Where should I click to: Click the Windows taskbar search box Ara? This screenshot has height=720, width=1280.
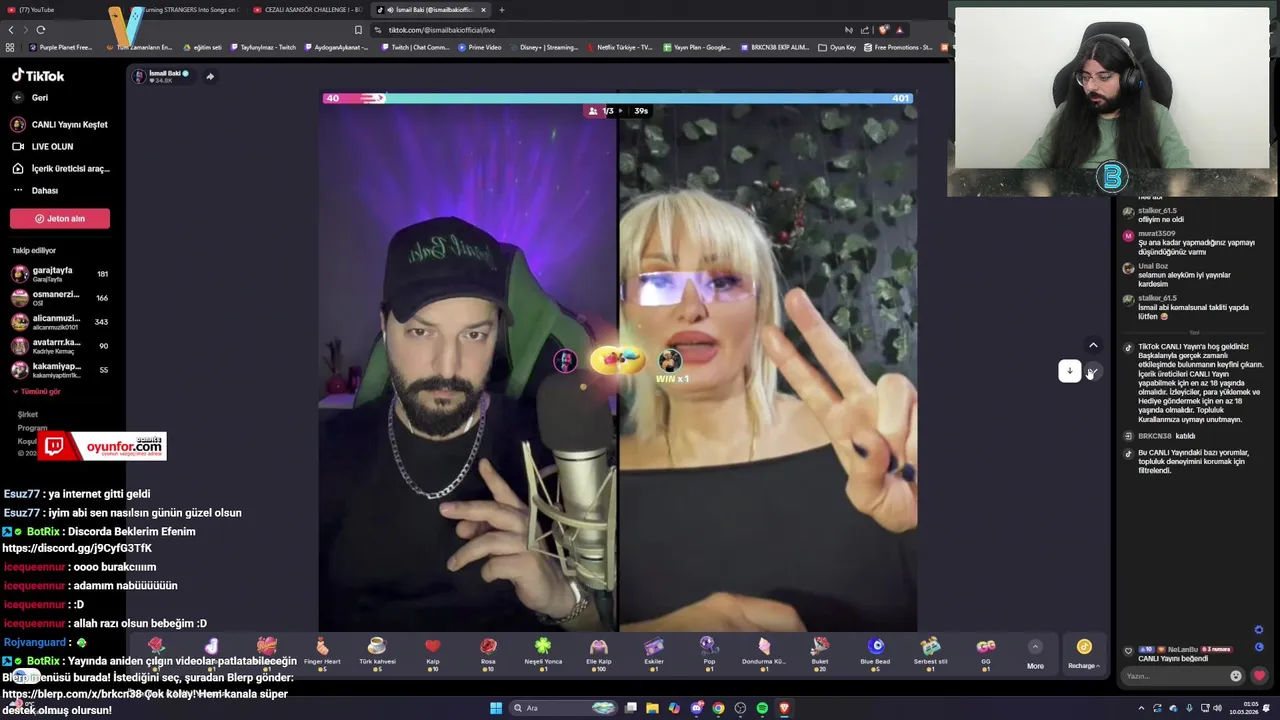point(562,708)
